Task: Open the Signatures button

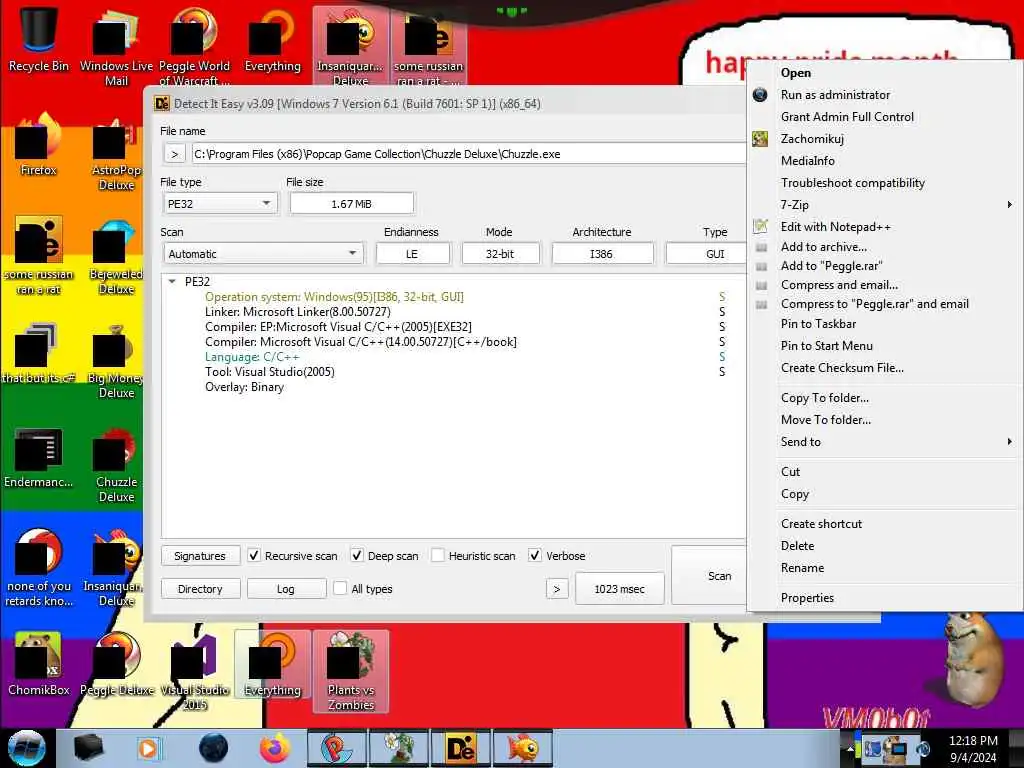Action: click(200, 556)
